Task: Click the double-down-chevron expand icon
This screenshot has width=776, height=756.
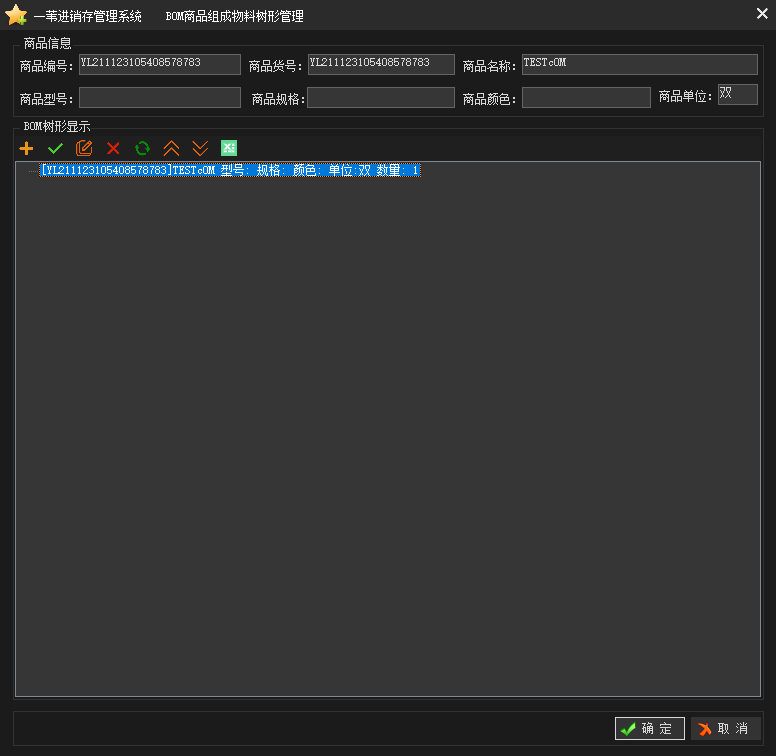Action: click(x=200, y=148)
